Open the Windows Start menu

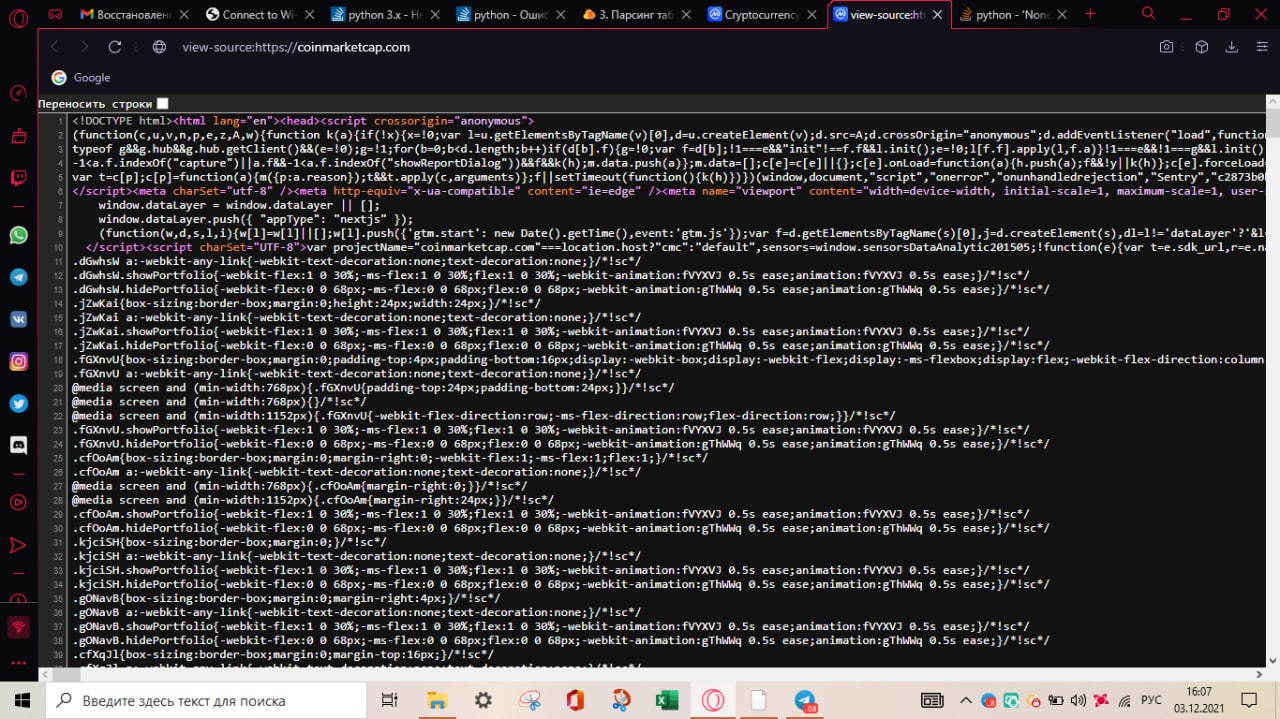click(x=22, y=700)
